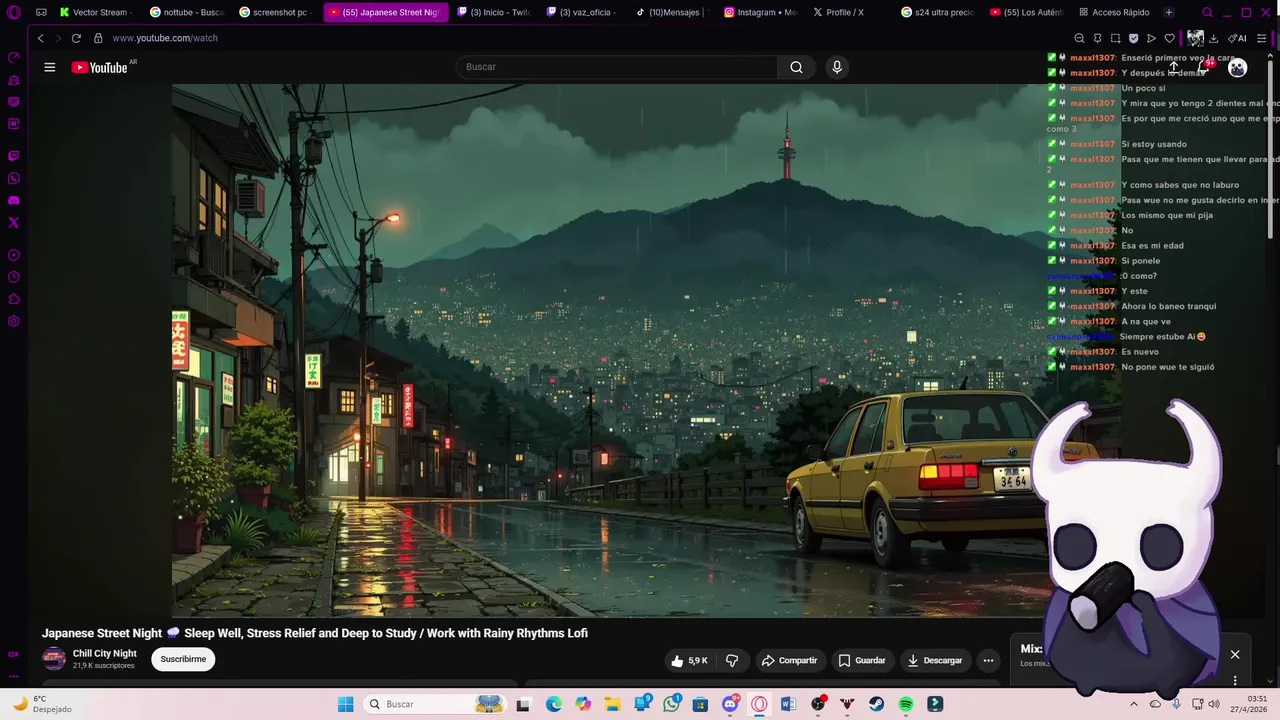This screenshot has height=720, width=1280.
Task: Open the tab search icon in the title bar
Action: [x=1208, y=12]
